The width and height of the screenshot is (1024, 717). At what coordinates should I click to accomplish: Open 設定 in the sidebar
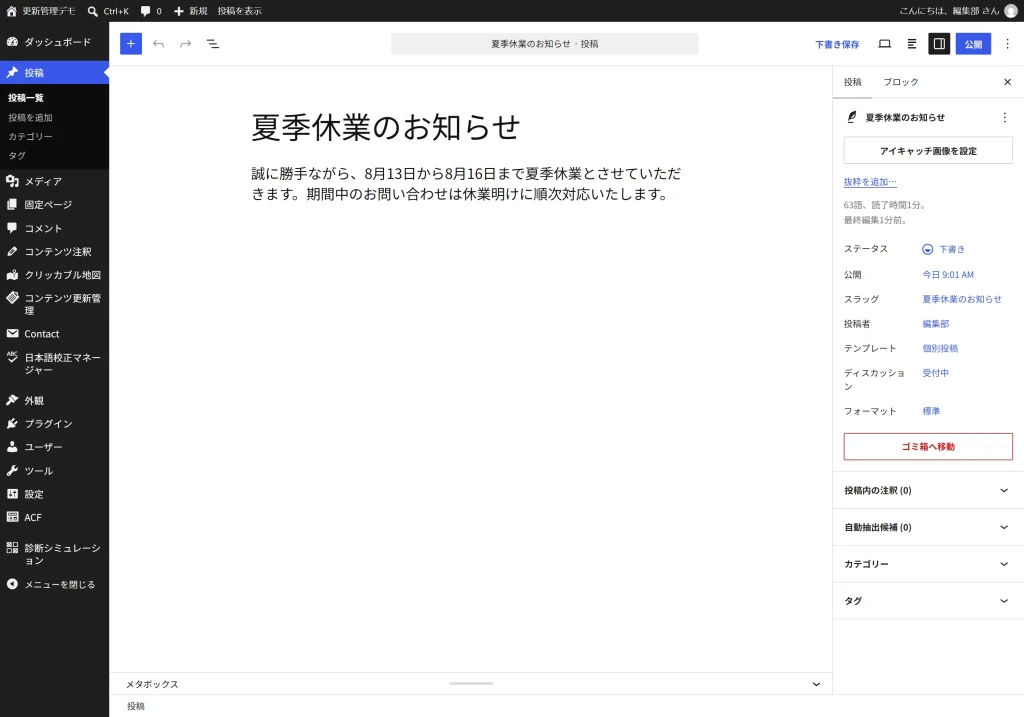(x=54, y=494)
